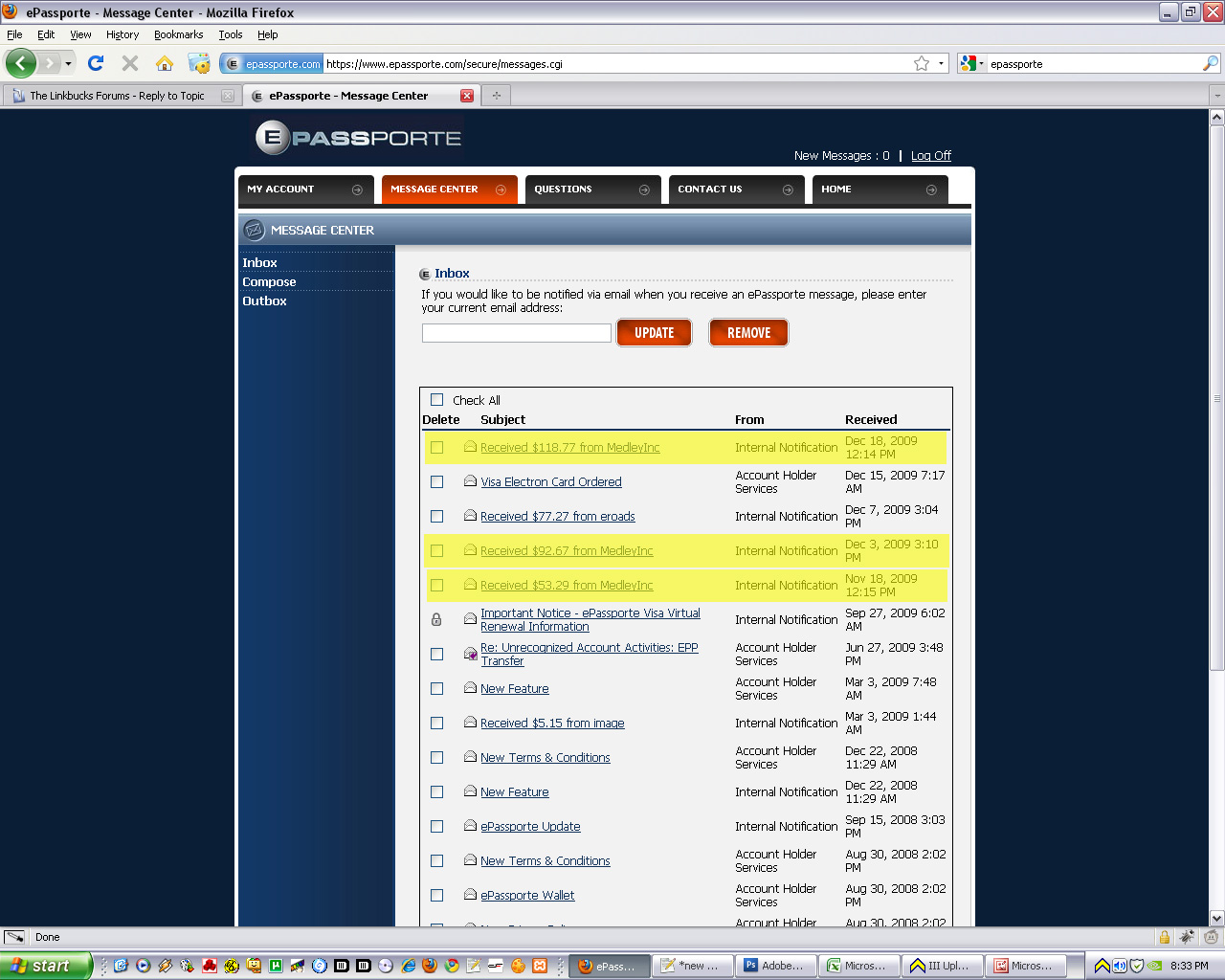Image resolution: width=1225 pixels, height=980 pixels.
Task: Check the delete box for Re: Unrecognized Account Activities
Action: click(x=437, y=654)
